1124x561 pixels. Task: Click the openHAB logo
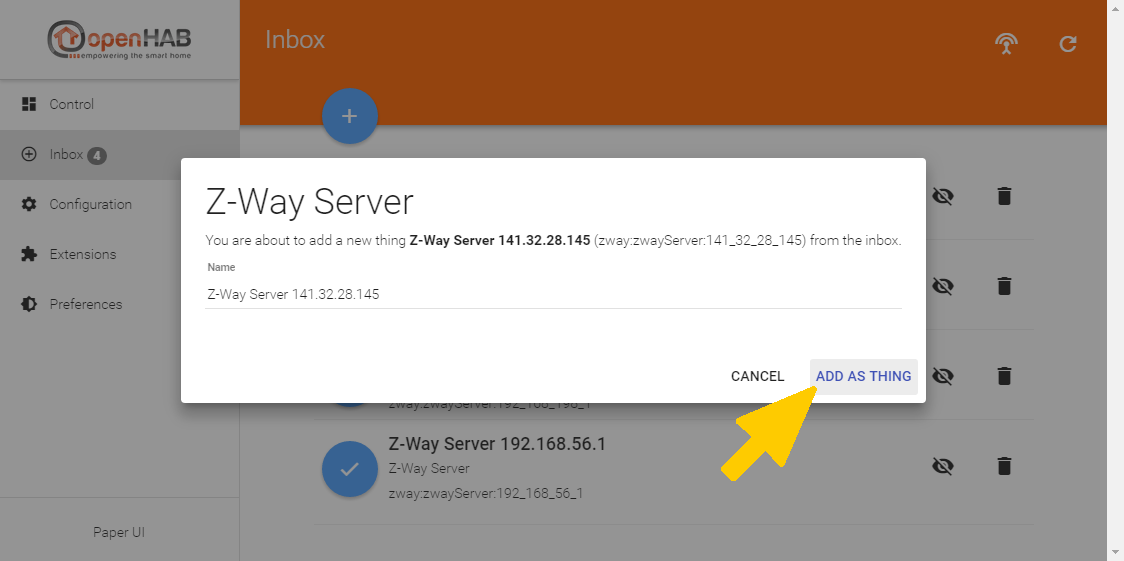pyautogui.click(x=119, y=40)
